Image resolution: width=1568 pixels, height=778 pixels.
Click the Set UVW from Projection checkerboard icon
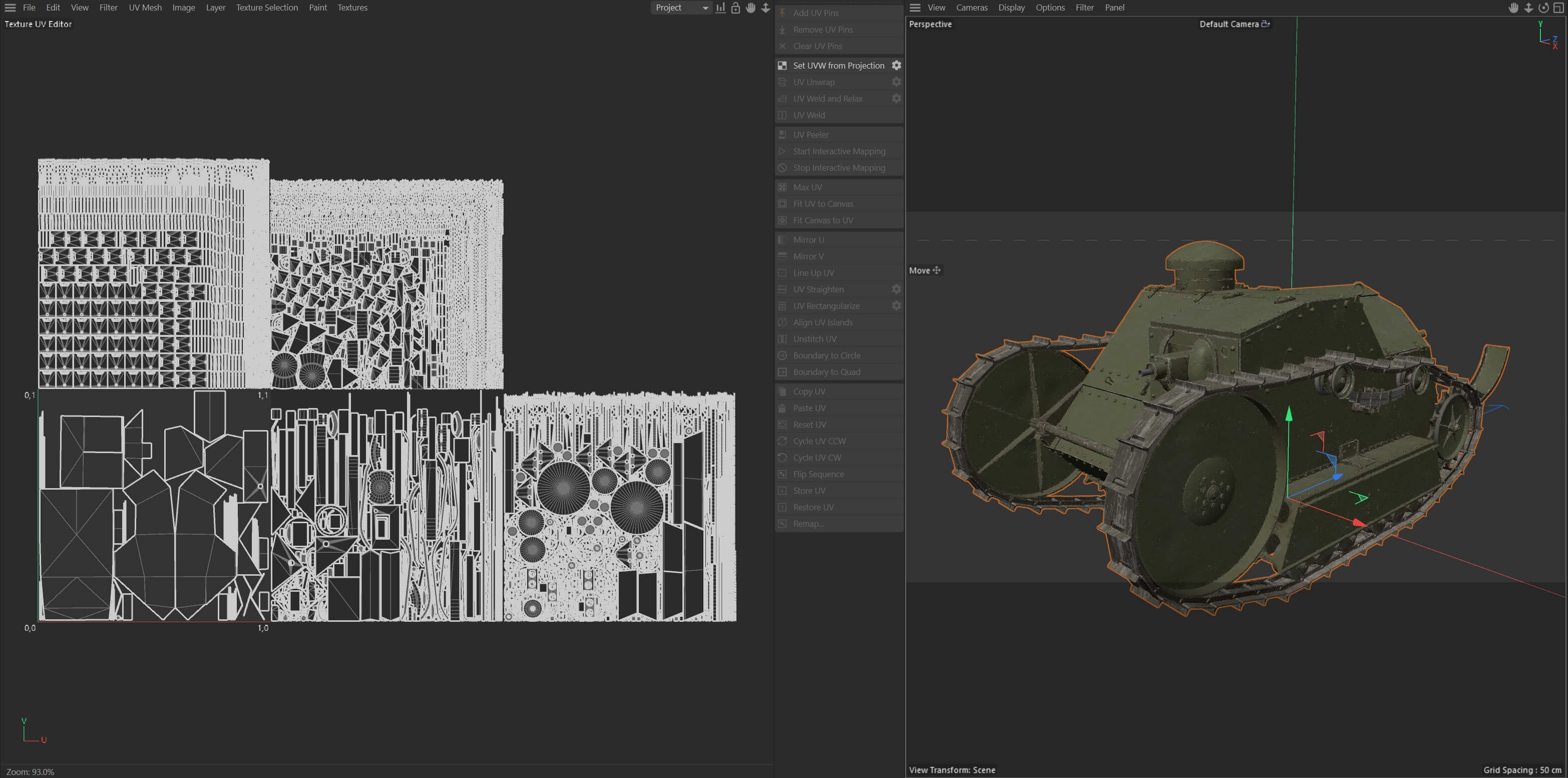783,65
